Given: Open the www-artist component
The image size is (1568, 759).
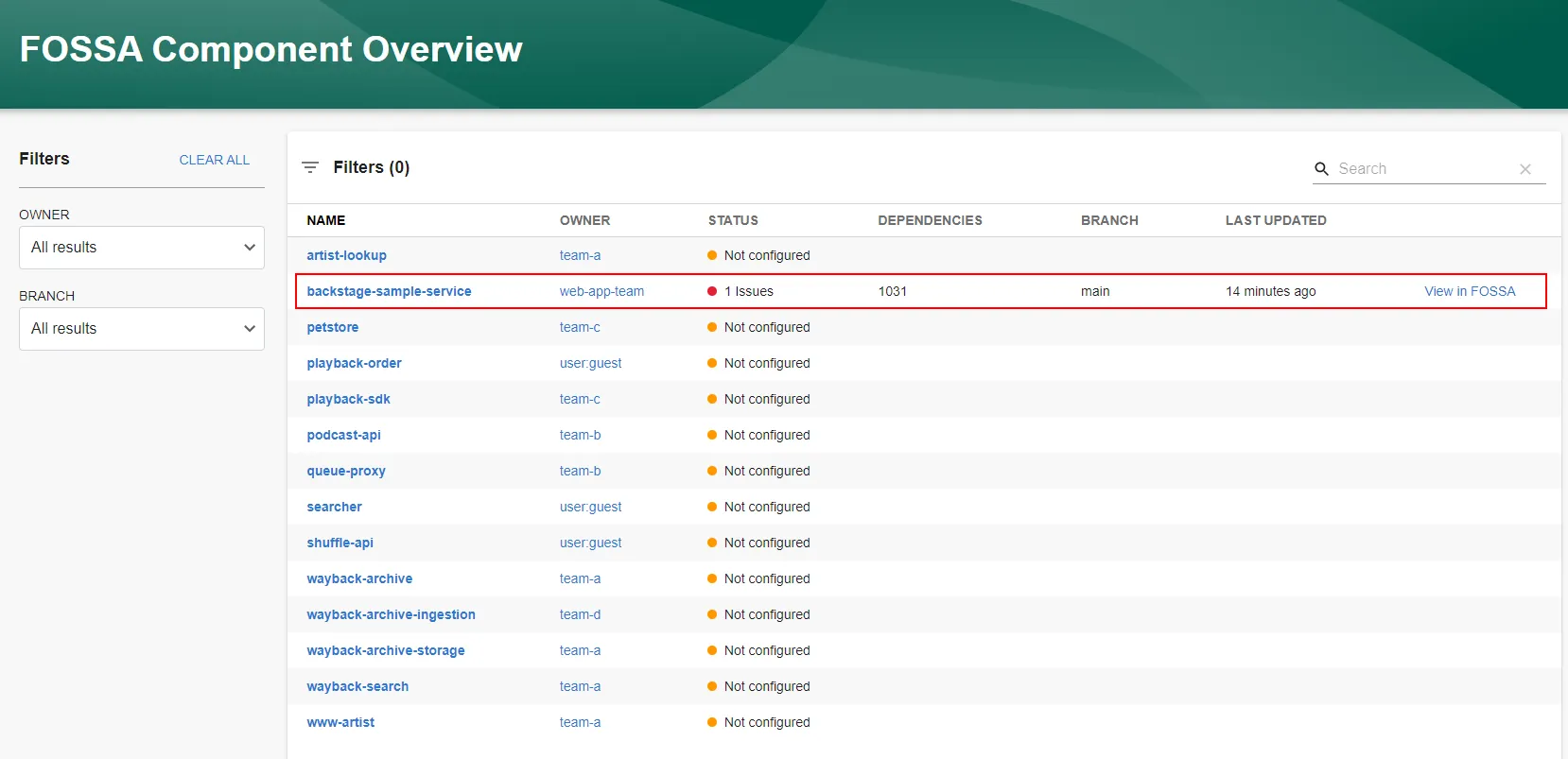Looking at the screenshot, I should [340, 722].
